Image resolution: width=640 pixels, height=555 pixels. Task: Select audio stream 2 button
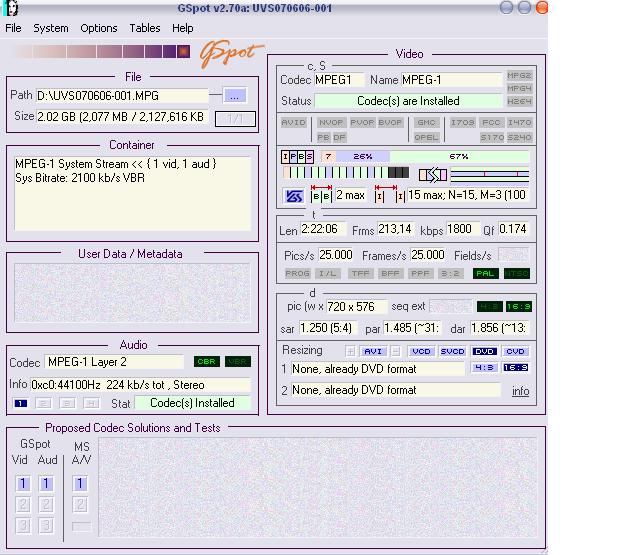pyautogui.click(x=43, y=404)
